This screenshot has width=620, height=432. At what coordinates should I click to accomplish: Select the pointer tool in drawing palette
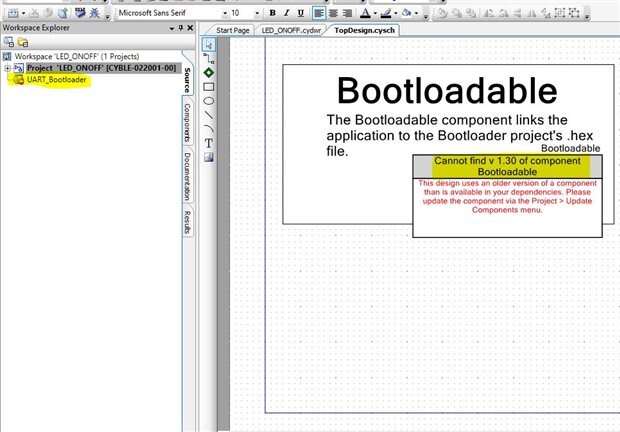coord(209,45)
